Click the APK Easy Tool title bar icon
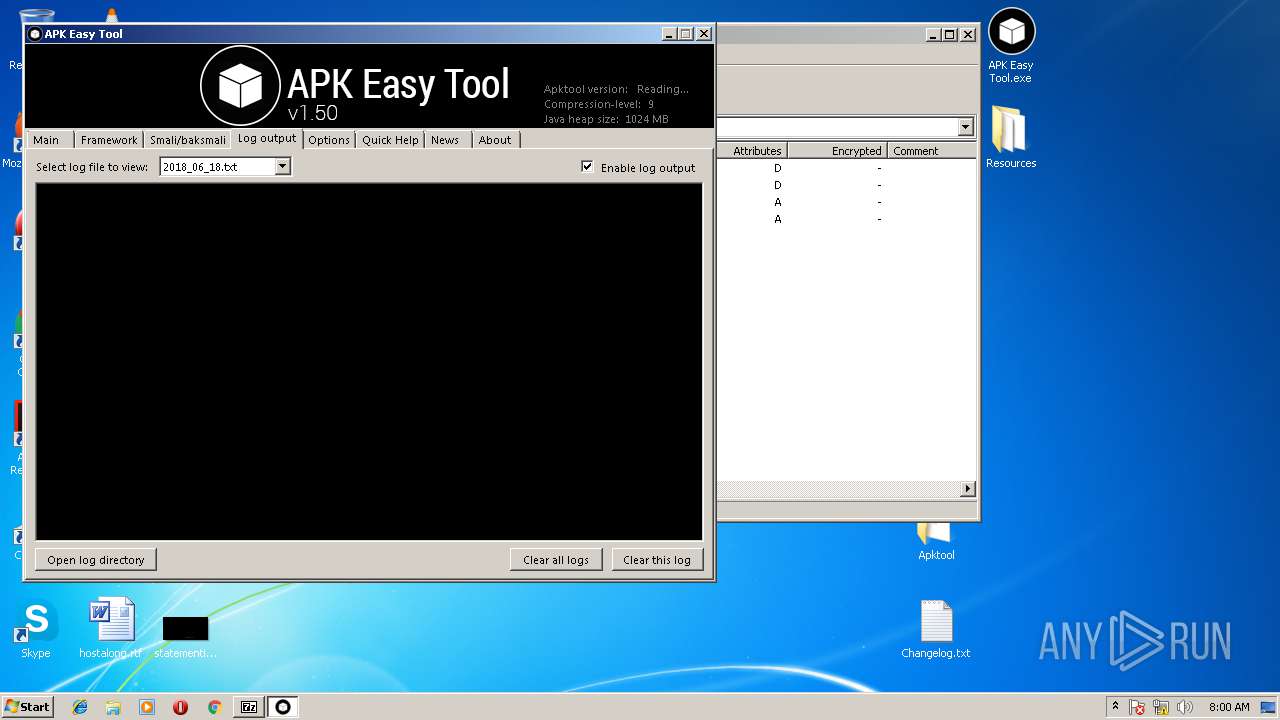1280x720 pixels. coord(35,34)
